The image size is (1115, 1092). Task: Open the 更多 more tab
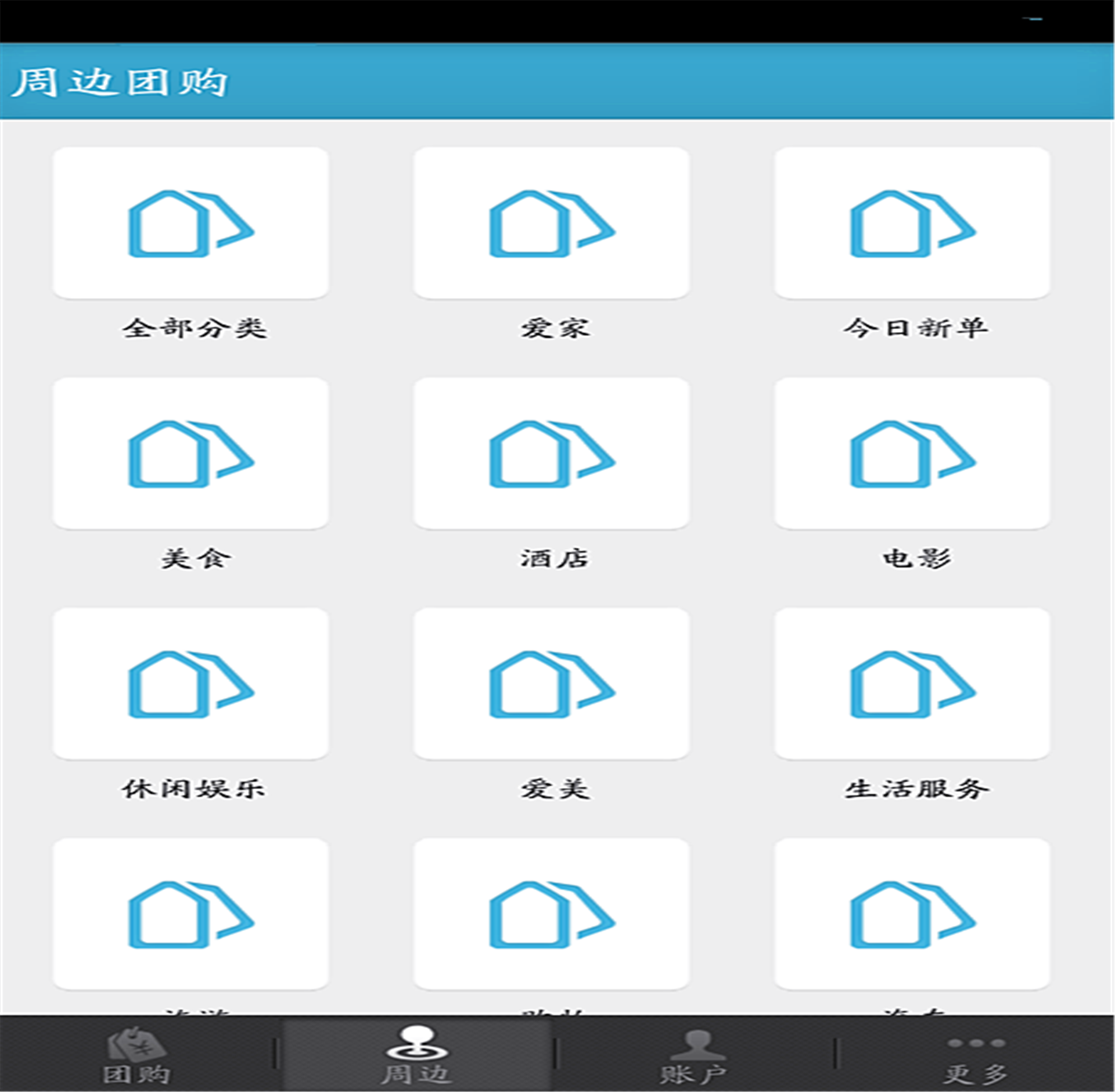click(x=976, y=1055)
